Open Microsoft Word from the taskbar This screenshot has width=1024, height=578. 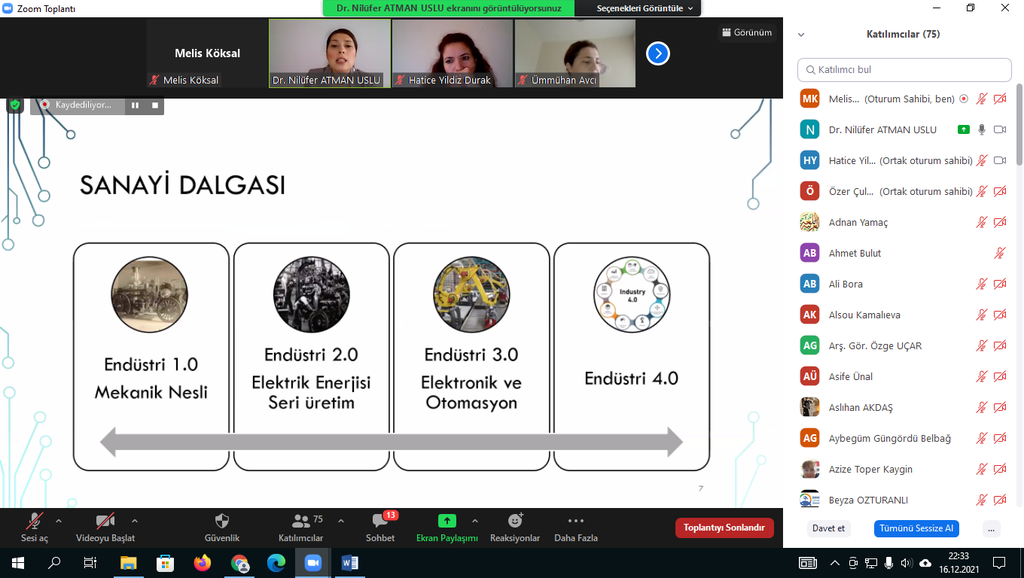350,563
